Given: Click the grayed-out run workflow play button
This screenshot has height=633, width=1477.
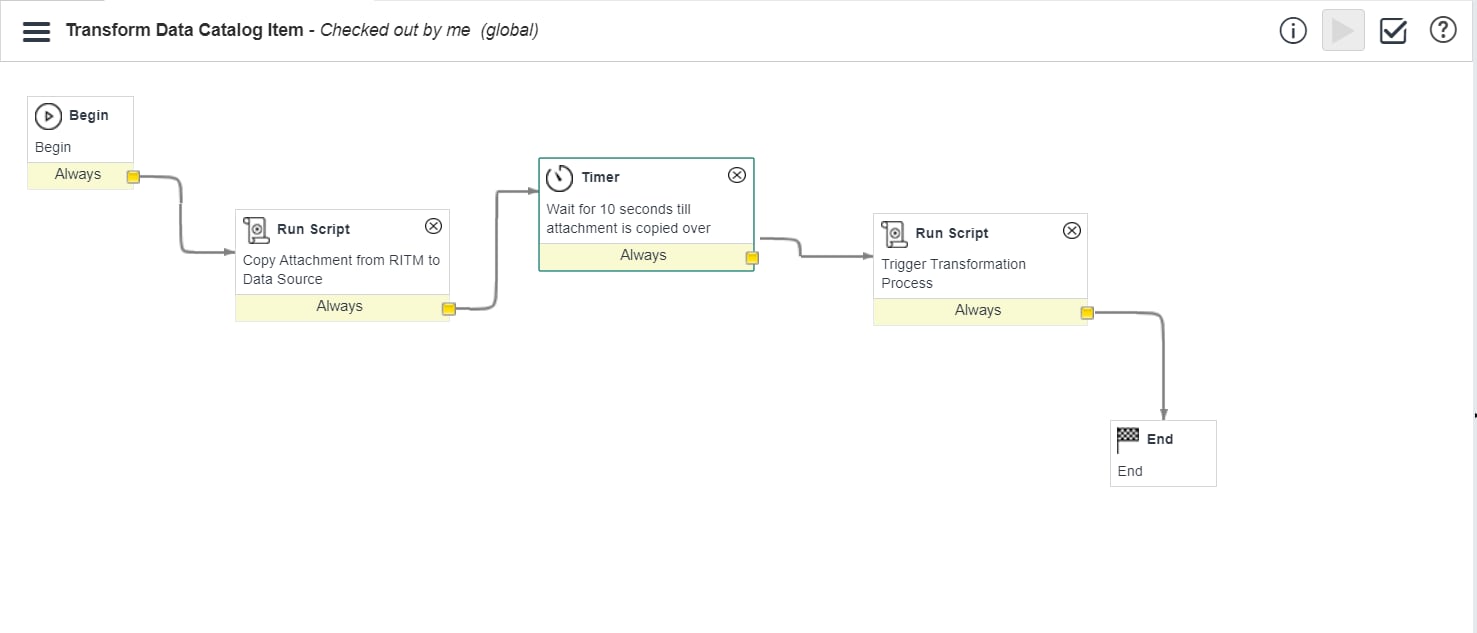Looking at the screenshot, I should pyautogui.click(x=1343, y=30).
